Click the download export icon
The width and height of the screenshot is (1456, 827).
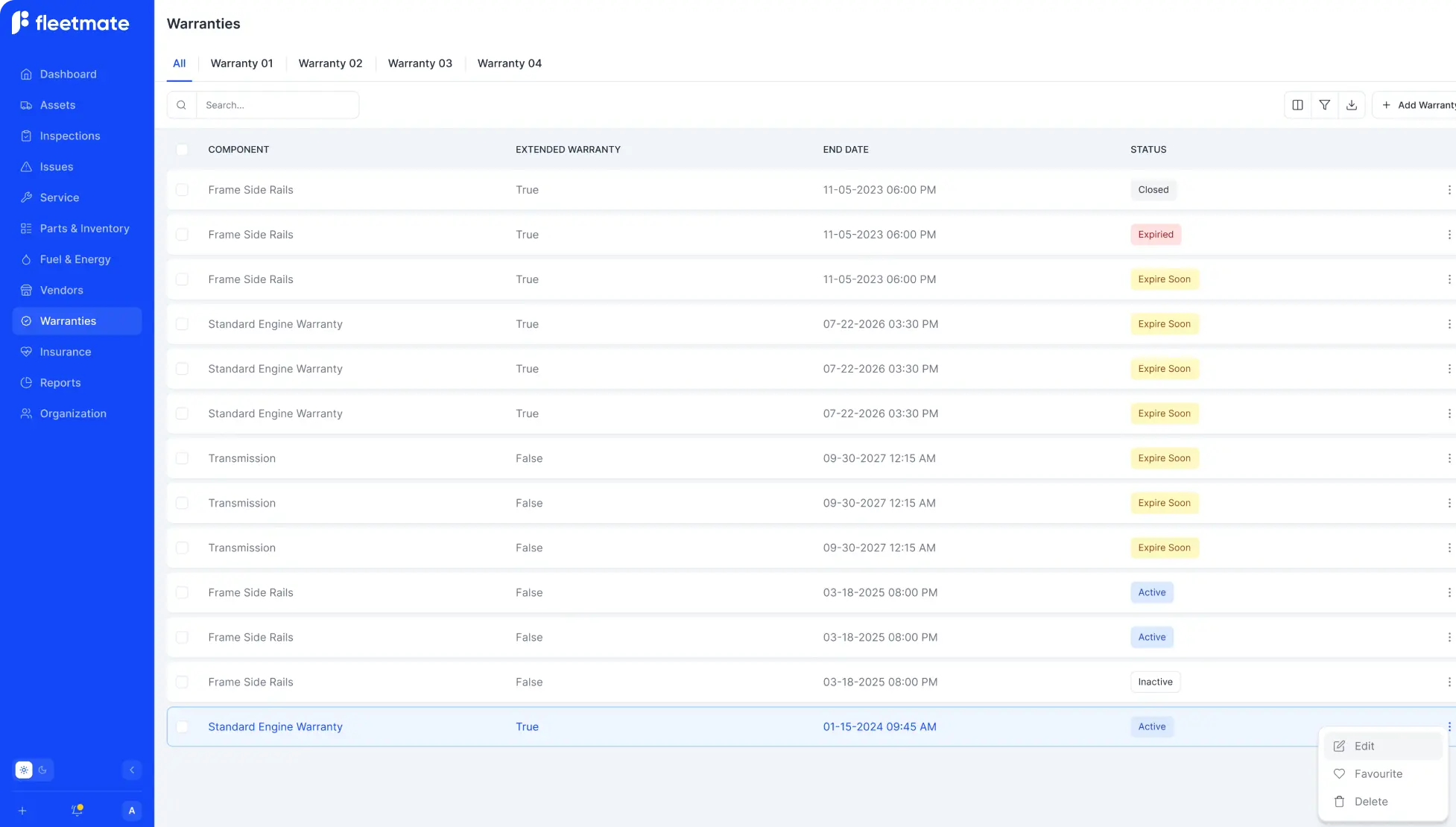pos(1351,105)
